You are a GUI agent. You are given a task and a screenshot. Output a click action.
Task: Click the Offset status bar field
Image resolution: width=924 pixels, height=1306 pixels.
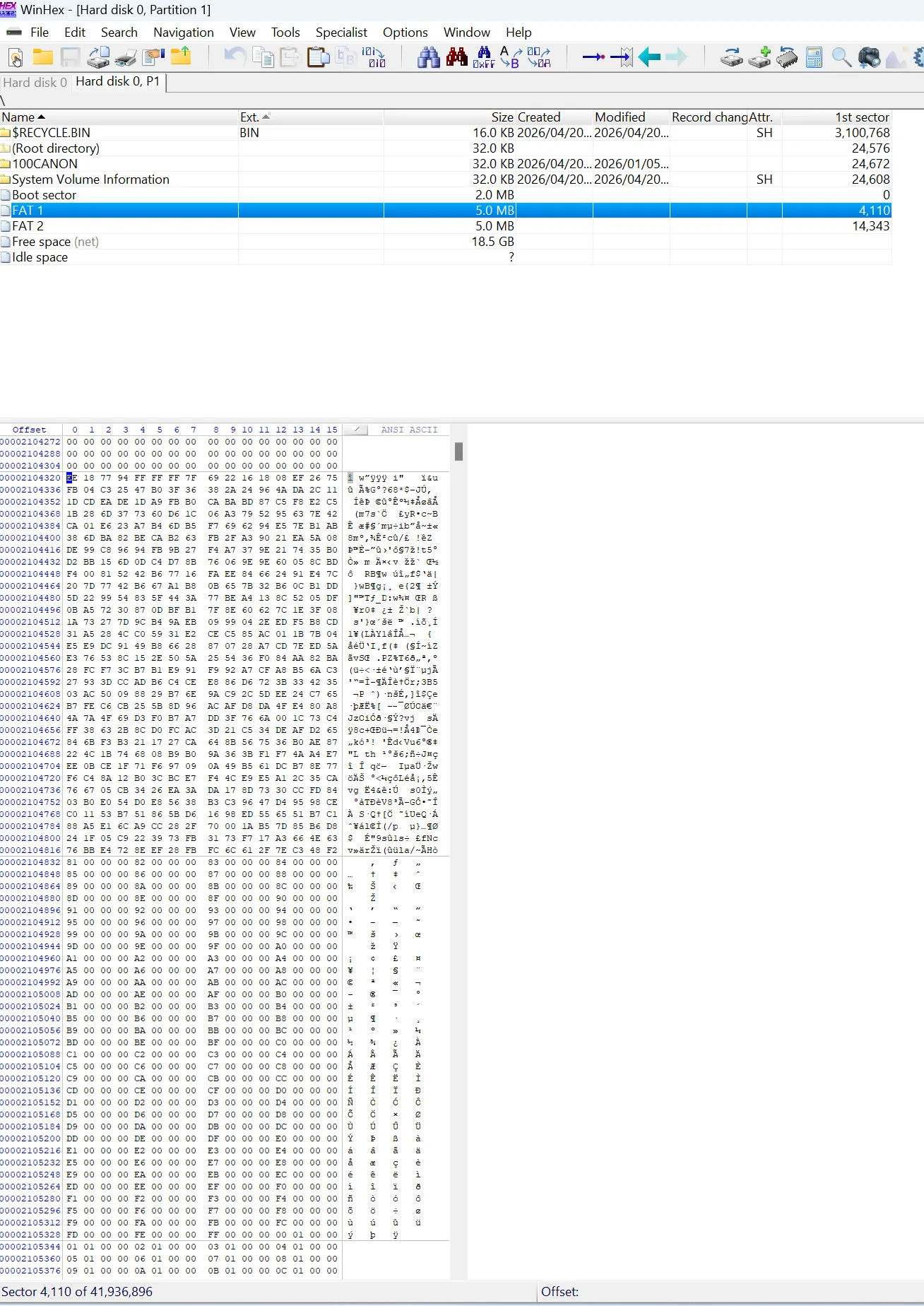pyautogui.click(x=731, y=1292)
